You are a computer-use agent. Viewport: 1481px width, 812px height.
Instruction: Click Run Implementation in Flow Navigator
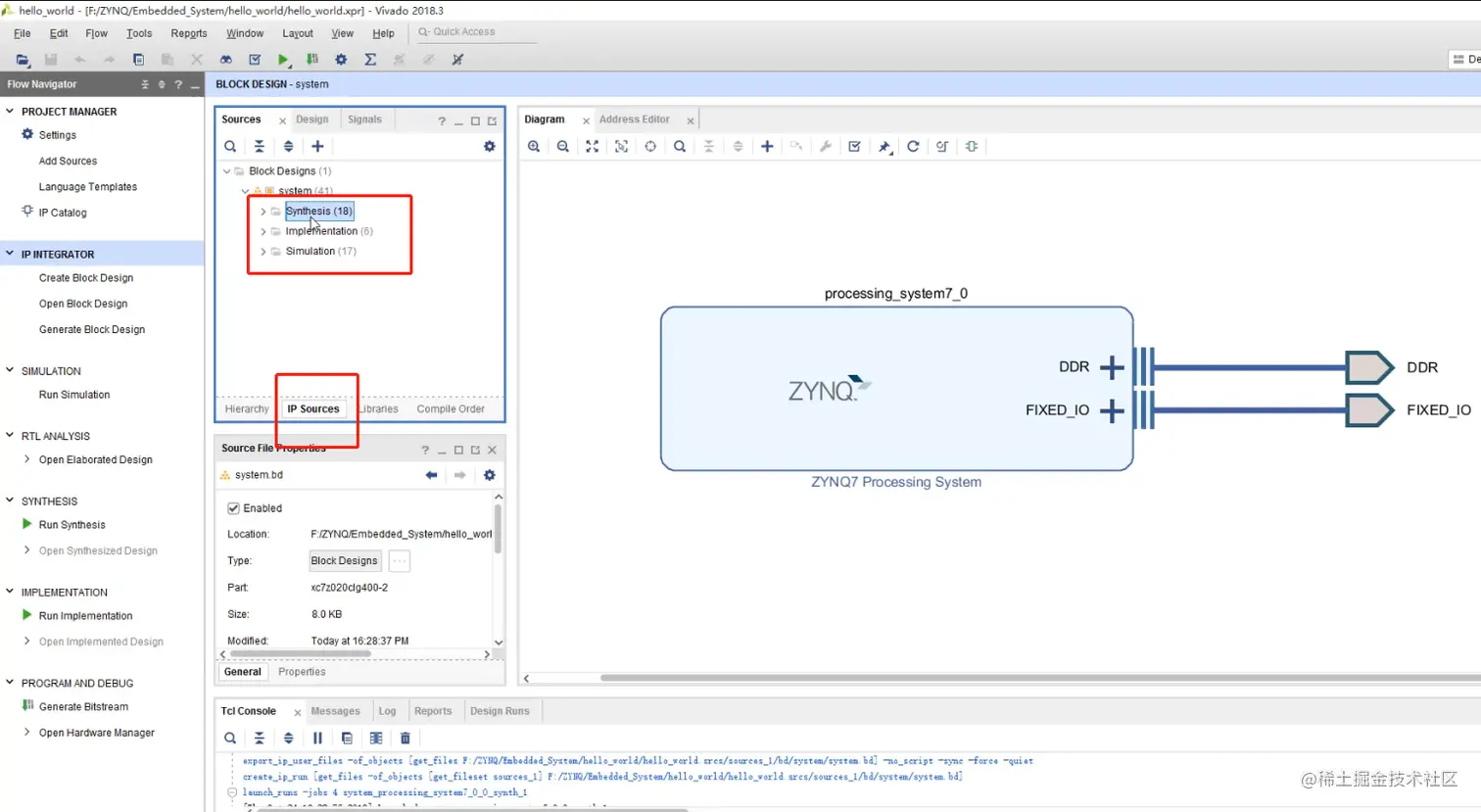click(x=85, y=616)
